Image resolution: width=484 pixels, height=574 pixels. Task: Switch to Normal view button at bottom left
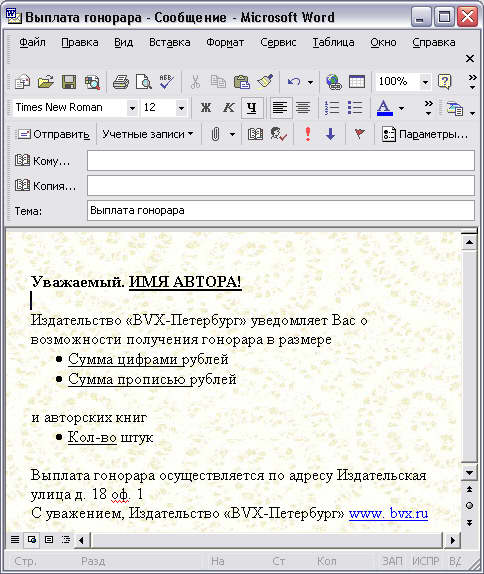15,540
